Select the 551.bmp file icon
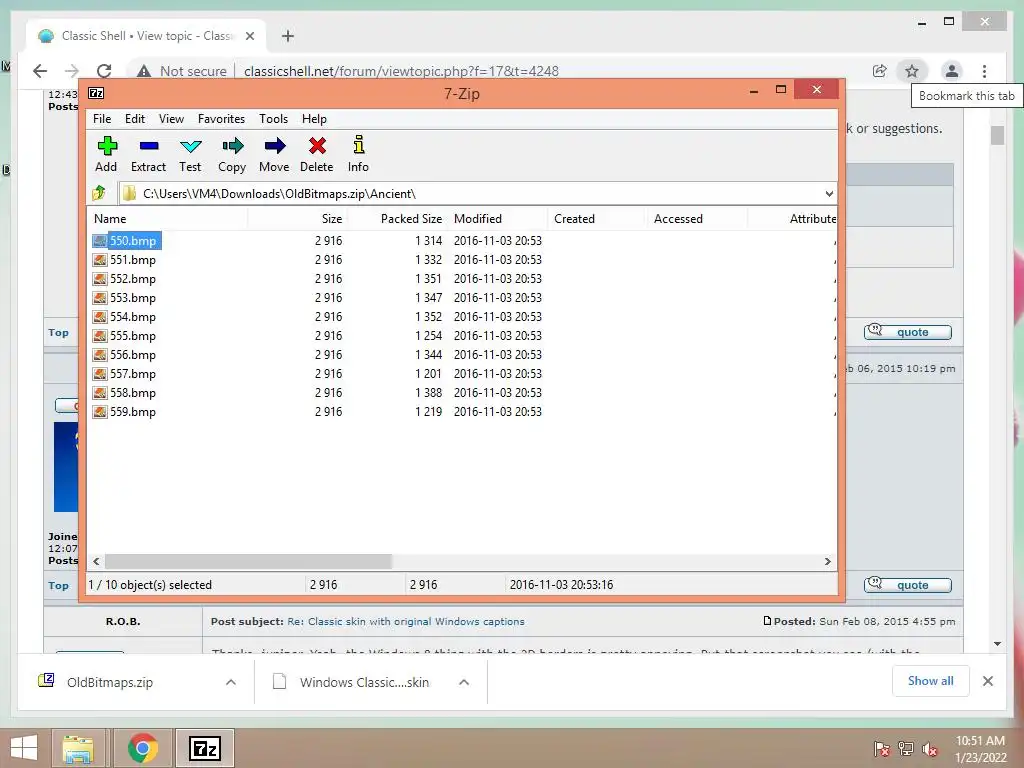Image resolution: width=1024 pixels, height=768 pixels. (99, 260)
